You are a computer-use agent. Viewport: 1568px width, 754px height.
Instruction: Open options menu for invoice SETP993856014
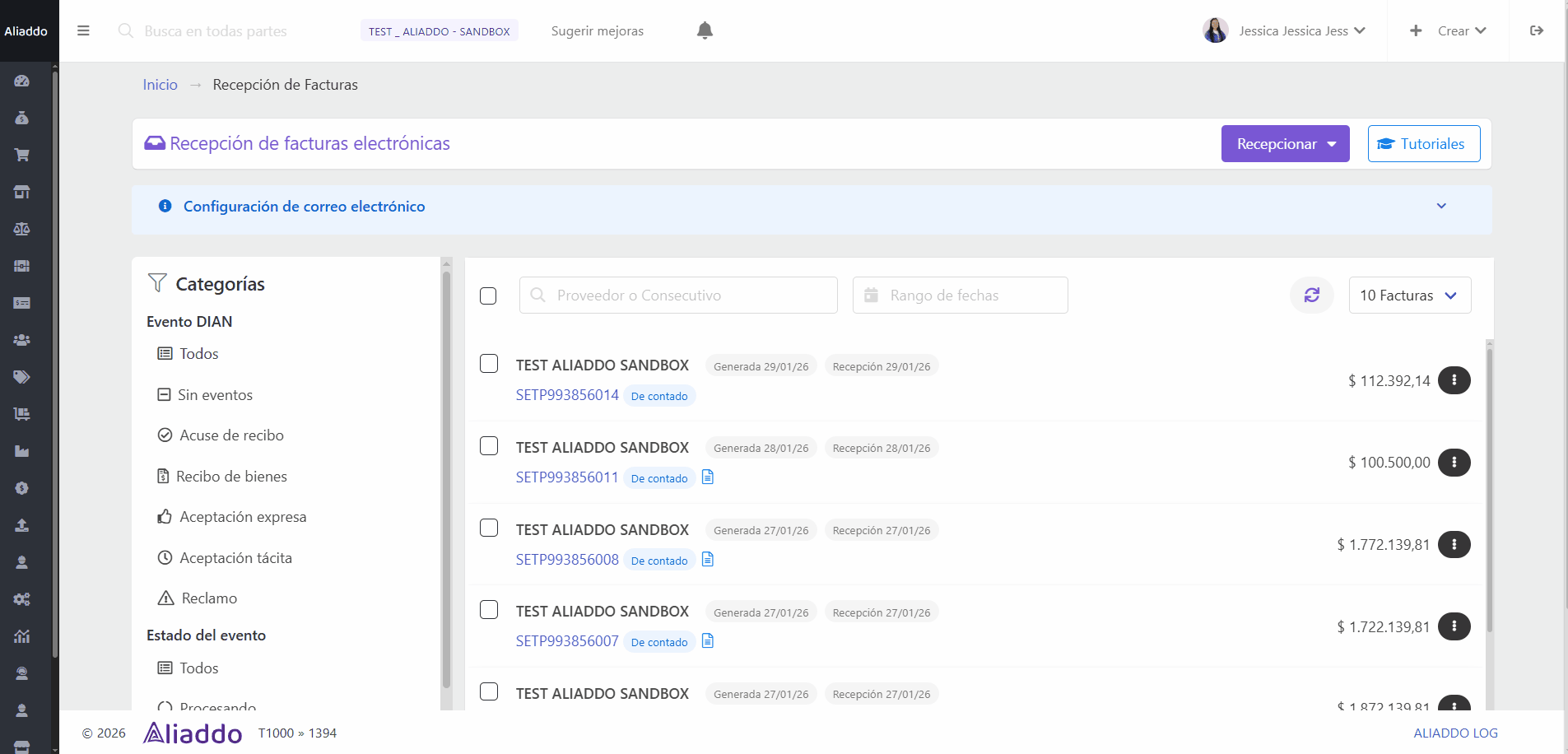click(1454, 380)
